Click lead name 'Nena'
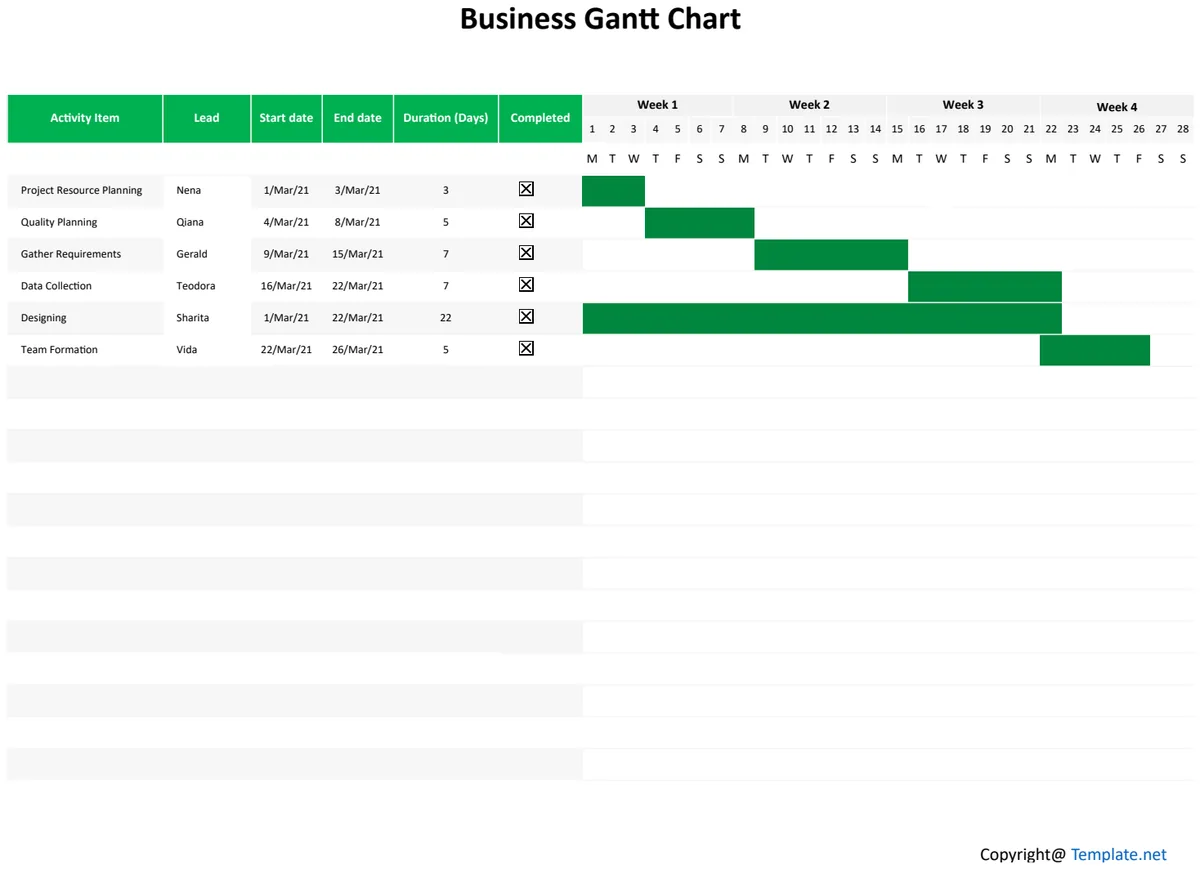 point(189,190)
